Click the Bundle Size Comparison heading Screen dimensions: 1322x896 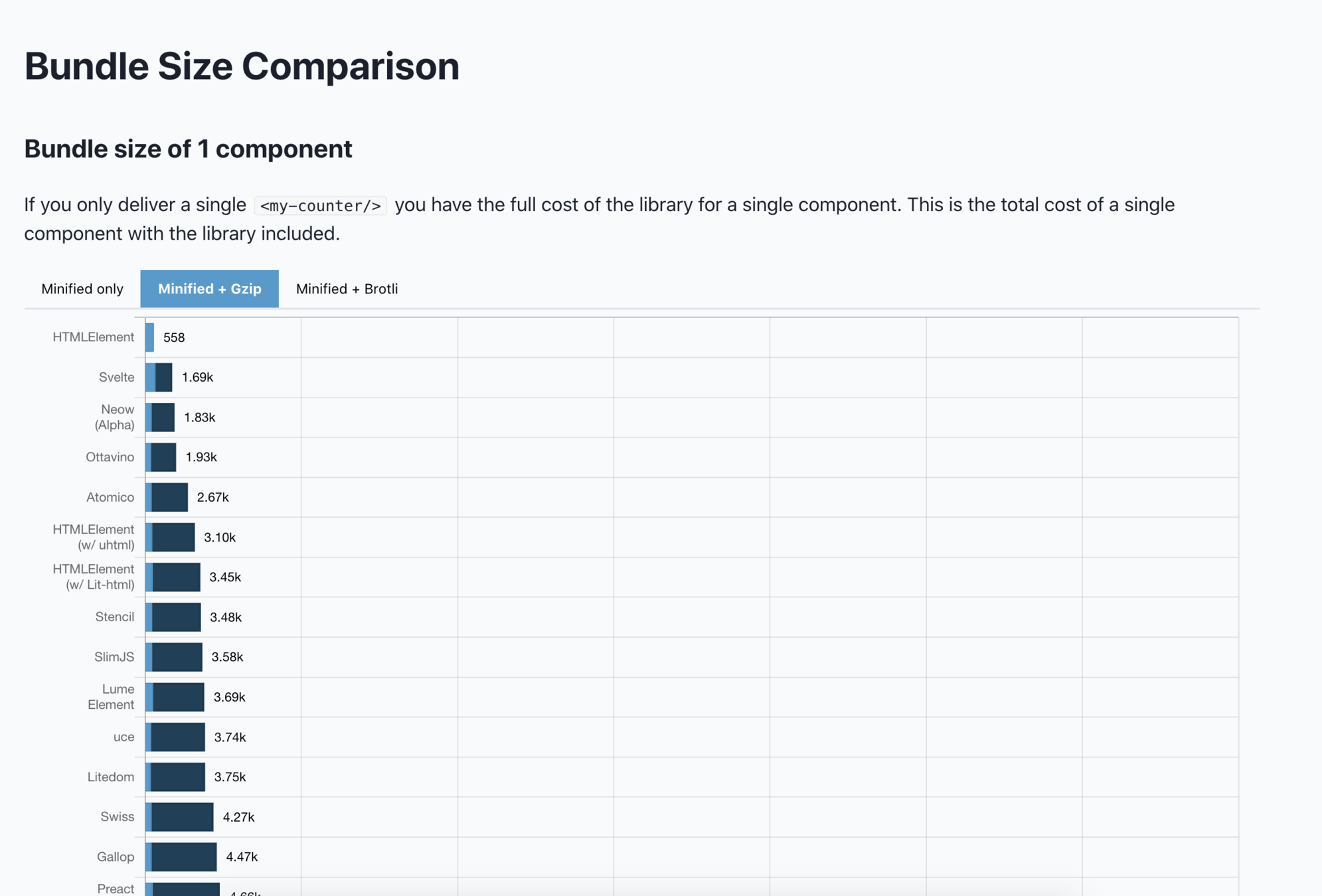click(x=242, y=66)
